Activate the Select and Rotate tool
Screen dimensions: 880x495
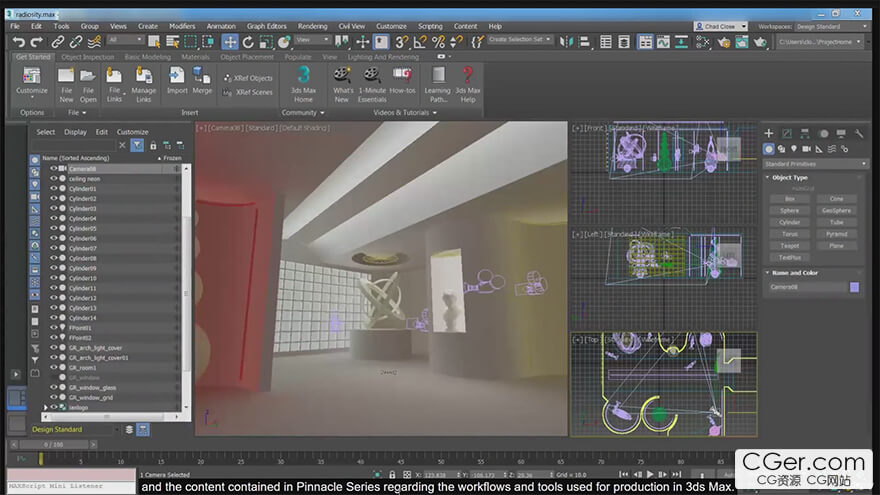click(x=248, y=42)
